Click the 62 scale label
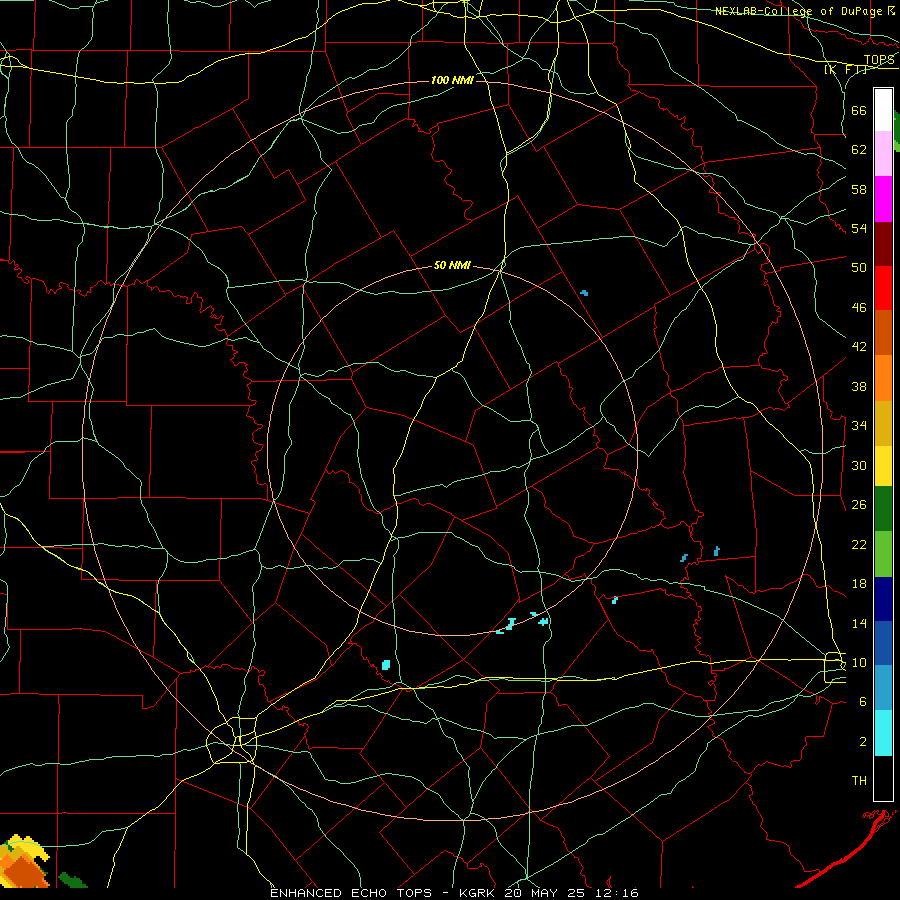900x900 pixels. tap(859, 150)
